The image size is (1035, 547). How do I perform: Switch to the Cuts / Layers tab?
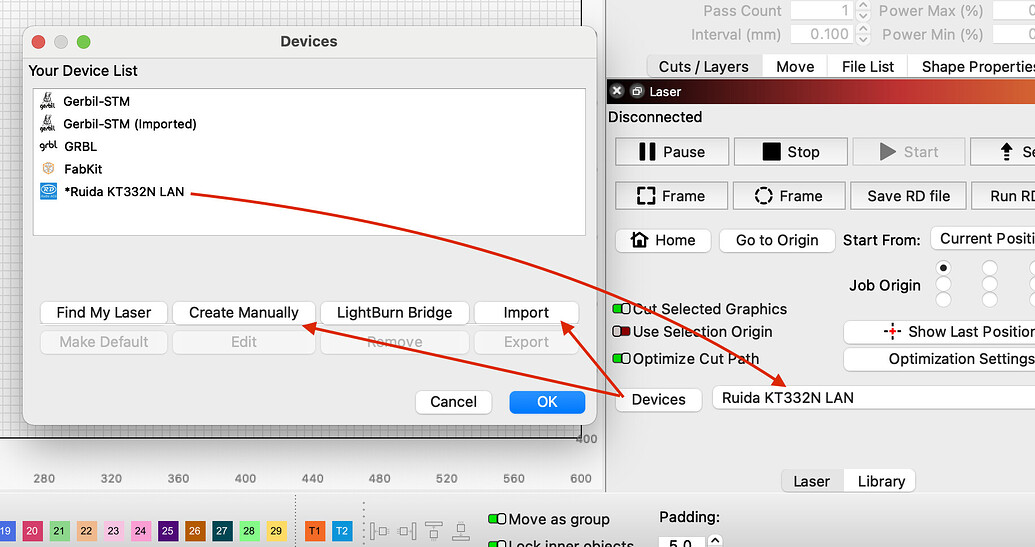[704, 67]
